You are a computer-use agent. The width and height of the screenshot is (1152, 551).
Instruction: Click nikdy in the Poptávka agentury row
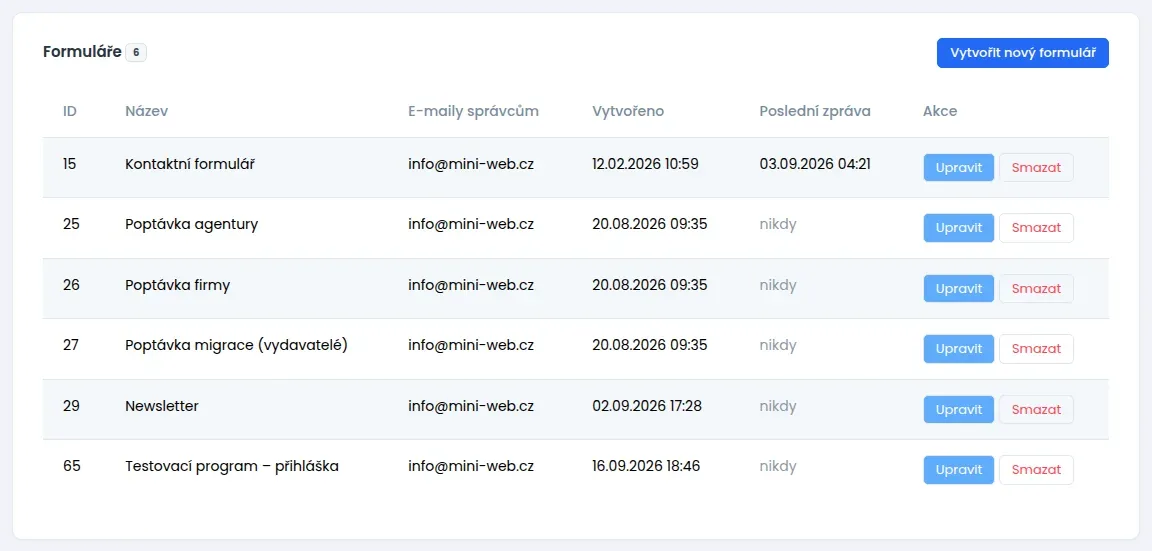[777, 225]
